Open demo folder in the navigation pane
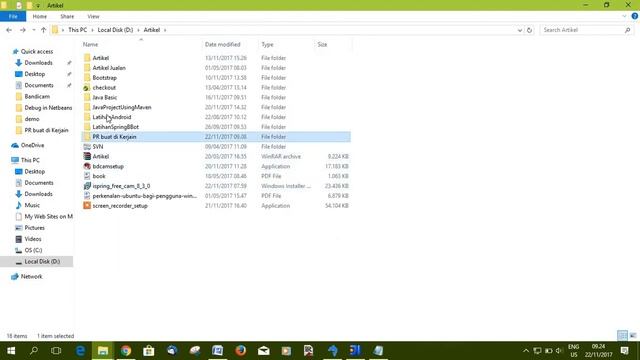Image resolution: width=640 pixels, height=360 pixels. pyautogui.click(x=32, y=119)
